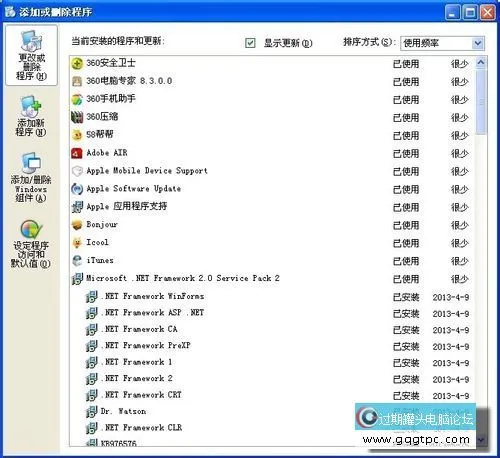Select Apple Mobile Device Support entry text

pyautogui.click(x=147, y=171)
